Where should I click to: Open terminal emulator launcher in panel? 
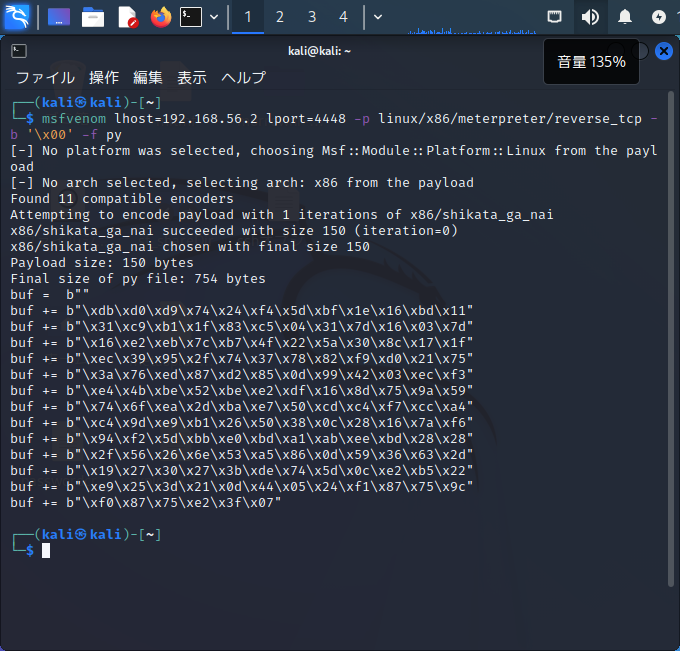[x=191, y=17]
